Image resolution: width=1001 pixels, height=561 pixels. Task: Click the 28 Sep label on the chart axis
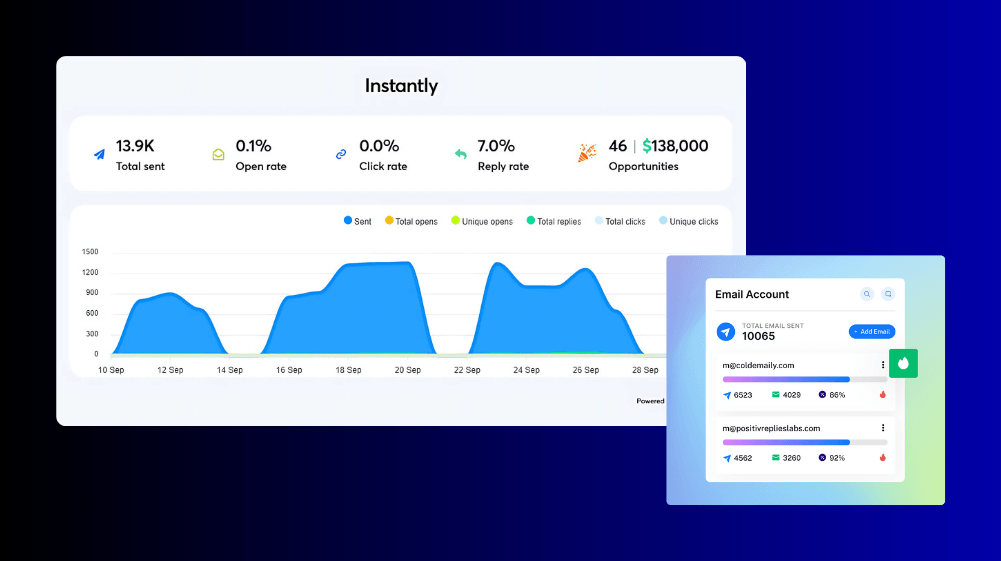645,370
